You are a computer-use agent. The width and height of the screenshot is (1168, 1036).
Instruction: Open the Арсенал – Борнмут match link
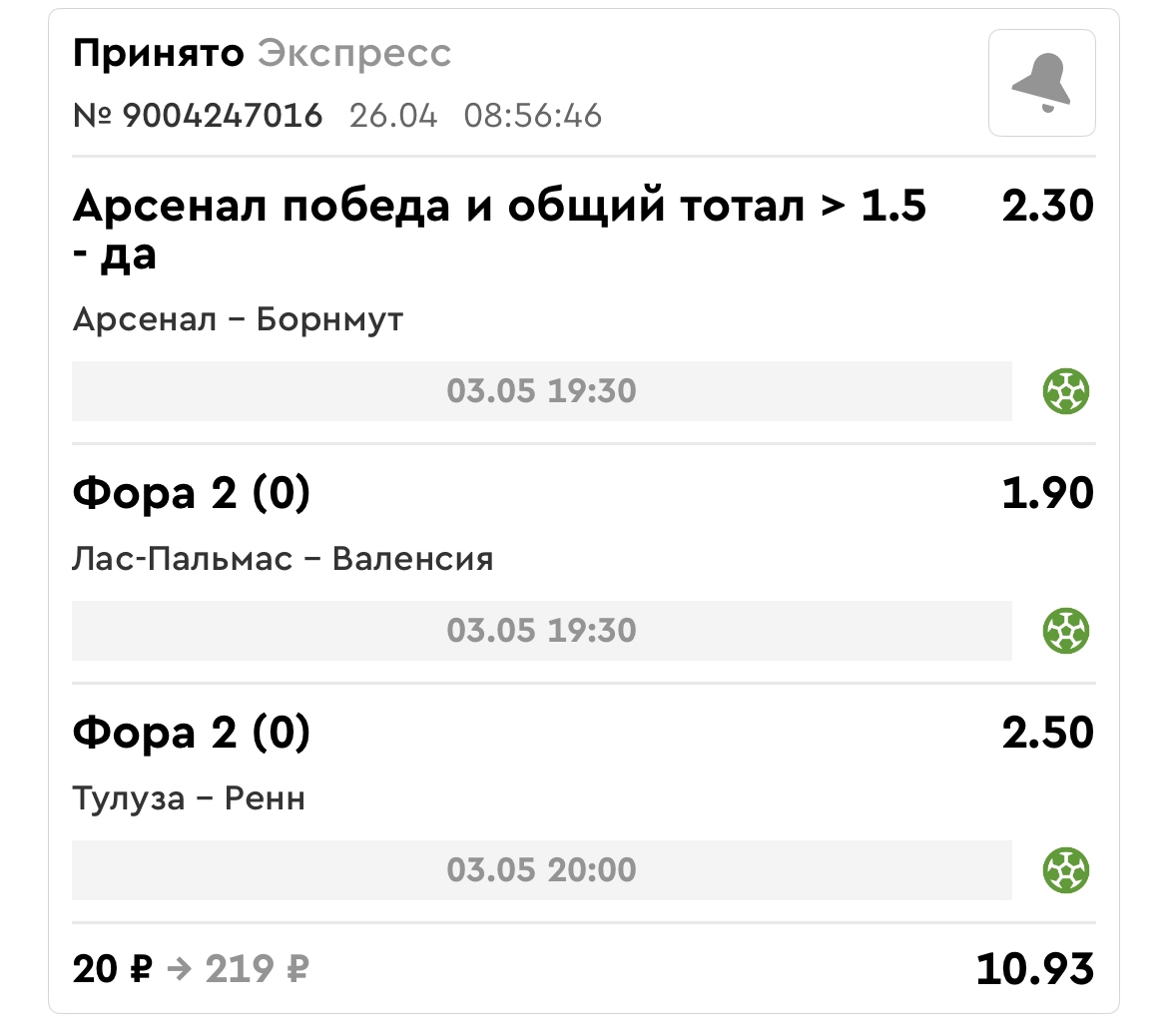click(x=238, y=319)
